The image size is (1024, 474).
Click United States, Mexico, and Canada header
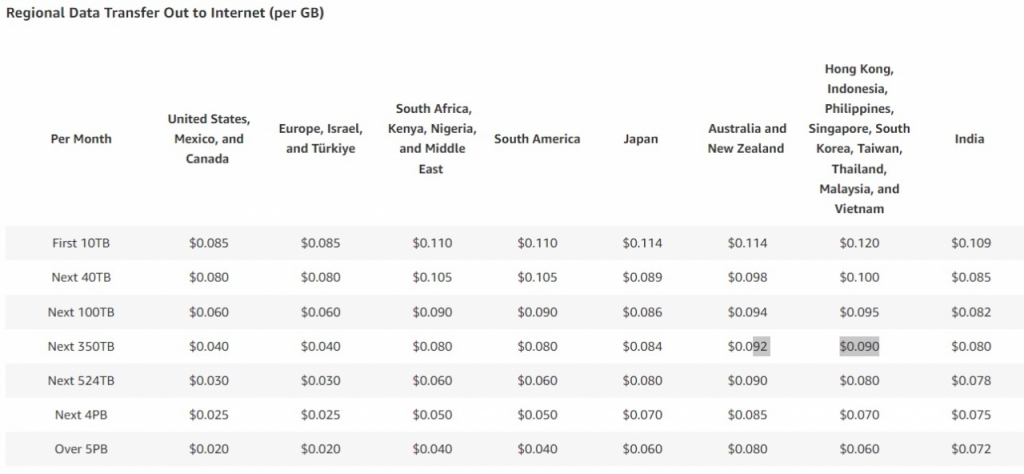click(208, 139)
